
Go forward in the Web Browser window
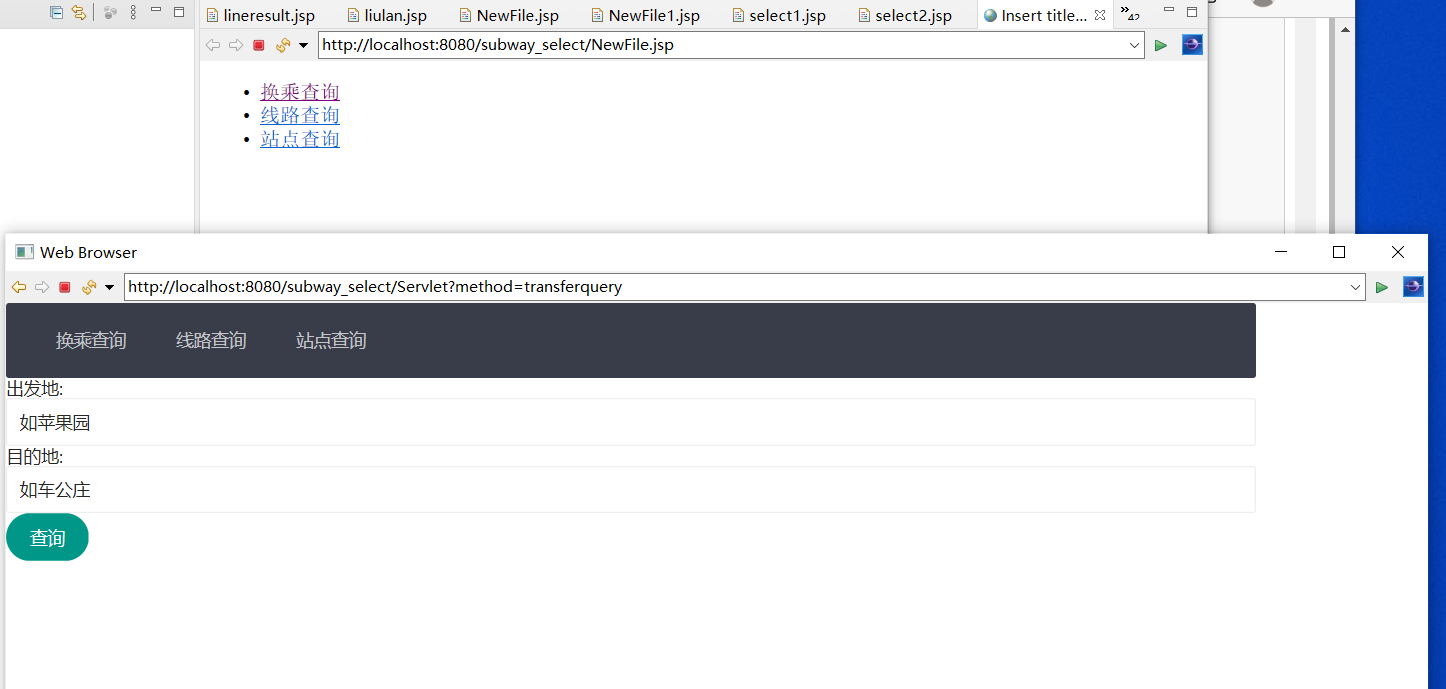42,287
